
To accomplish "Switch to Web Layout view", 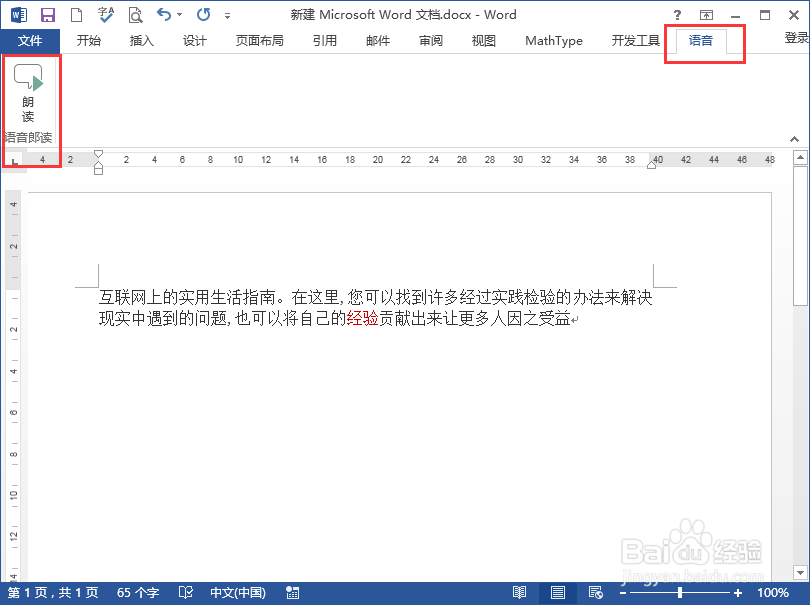I will pyautogui.click(x=596, y=593).
